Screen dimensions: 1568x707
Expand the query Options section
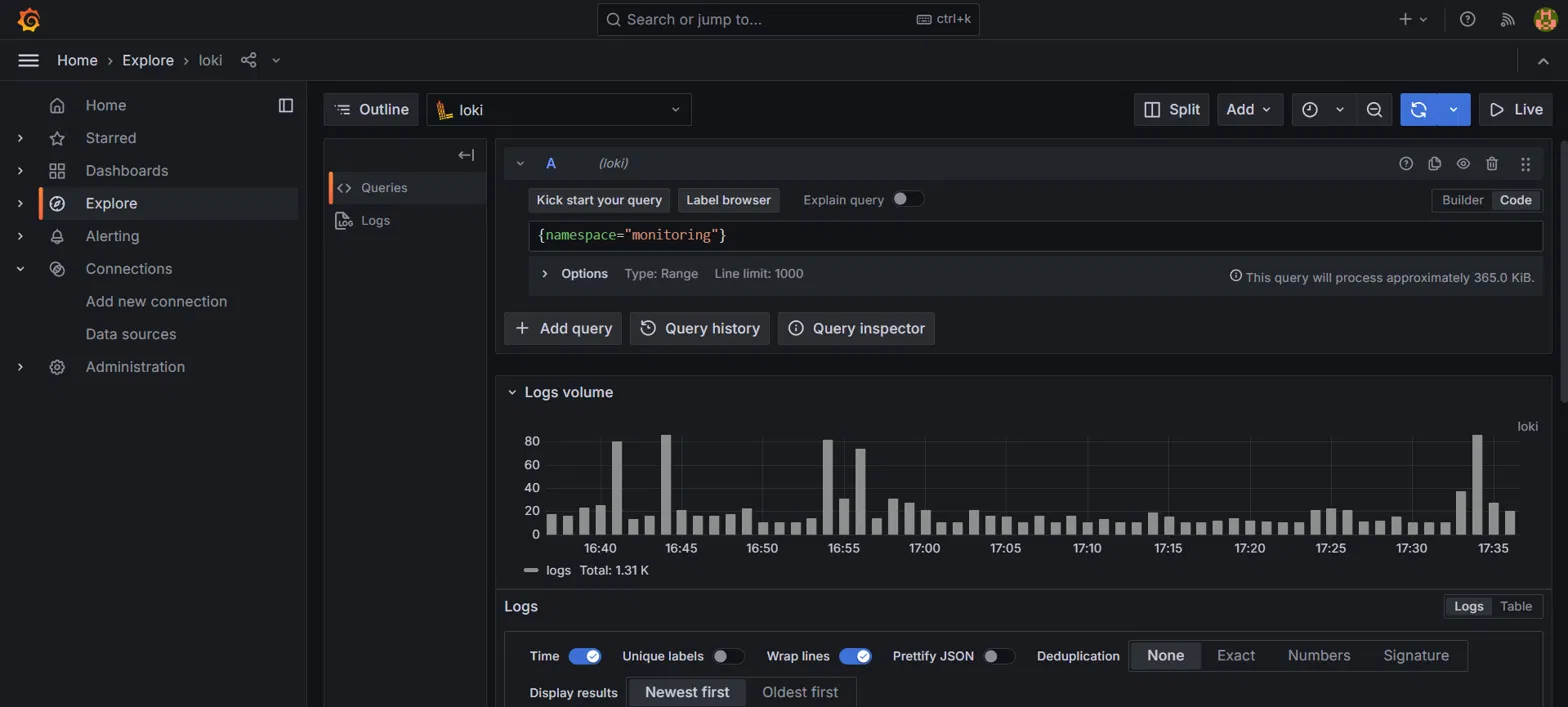tap(545, 273)
